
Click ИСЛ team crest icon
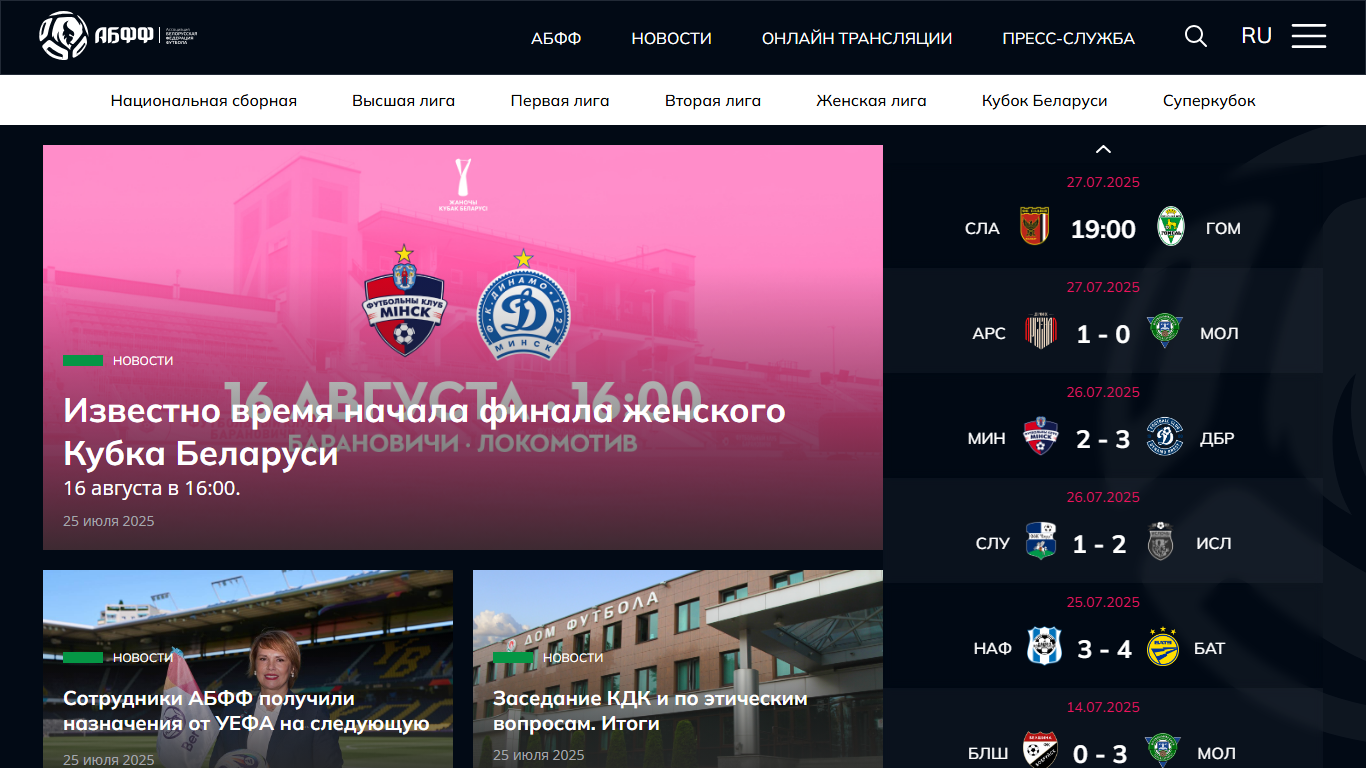point(1160,542)
